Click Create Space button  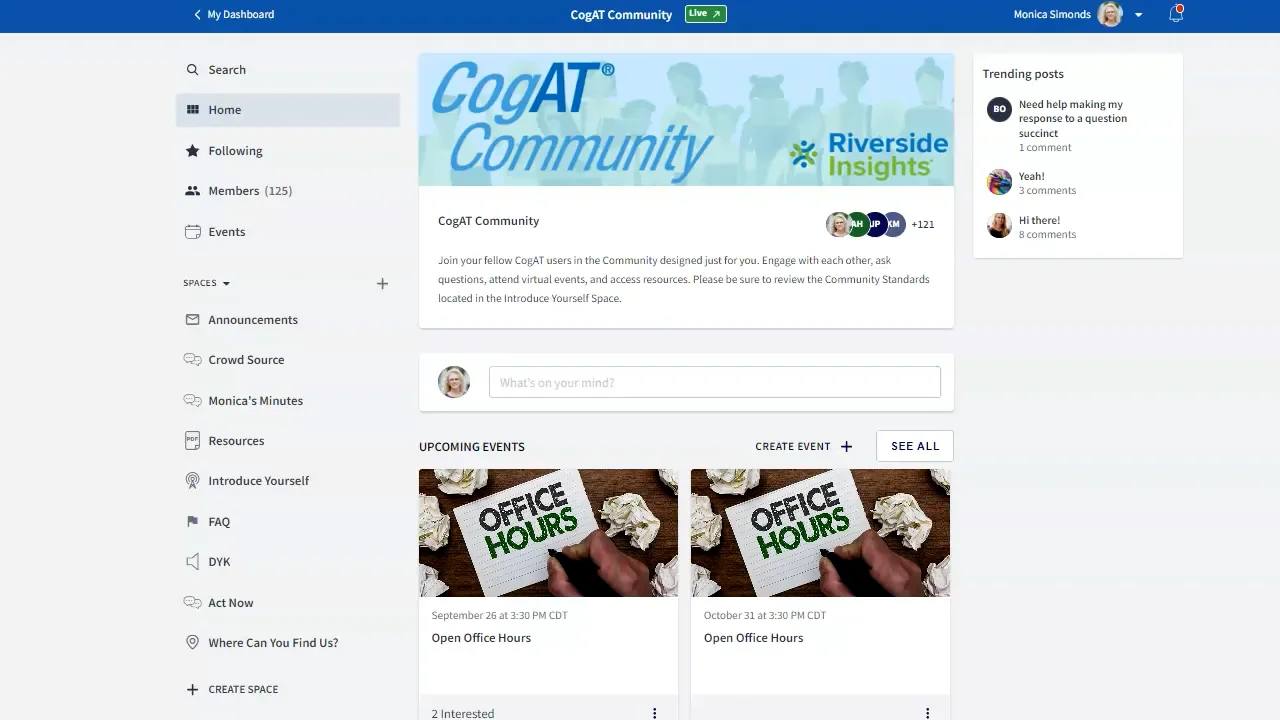(233, 690)
